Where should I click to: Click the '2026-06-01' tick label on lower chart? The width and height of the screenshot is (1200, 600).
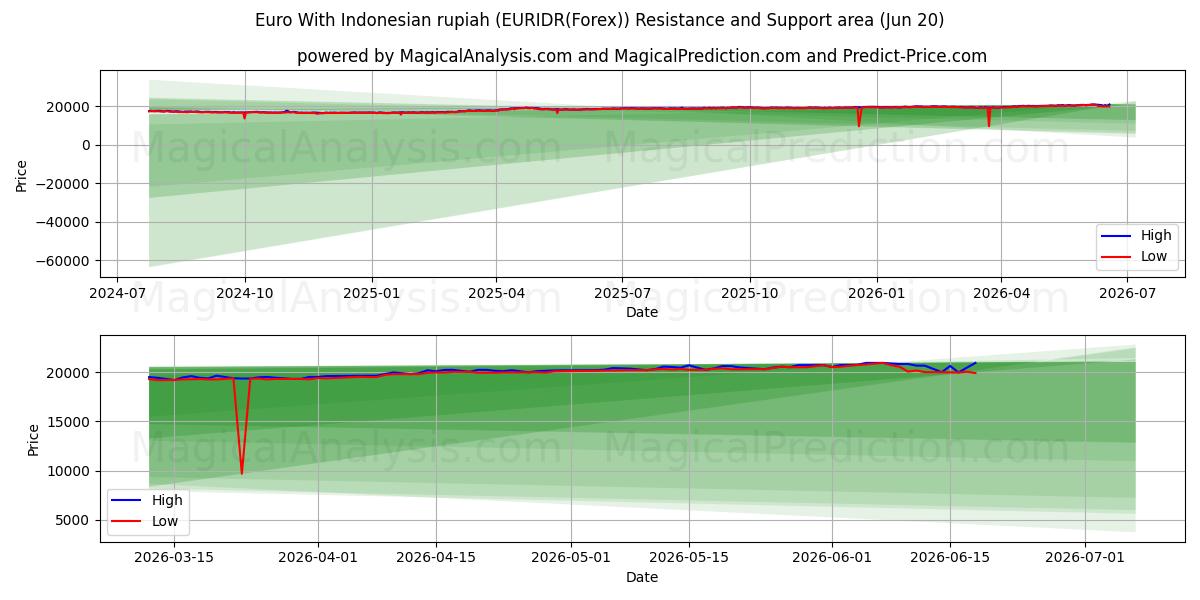(x=832, y=558)
